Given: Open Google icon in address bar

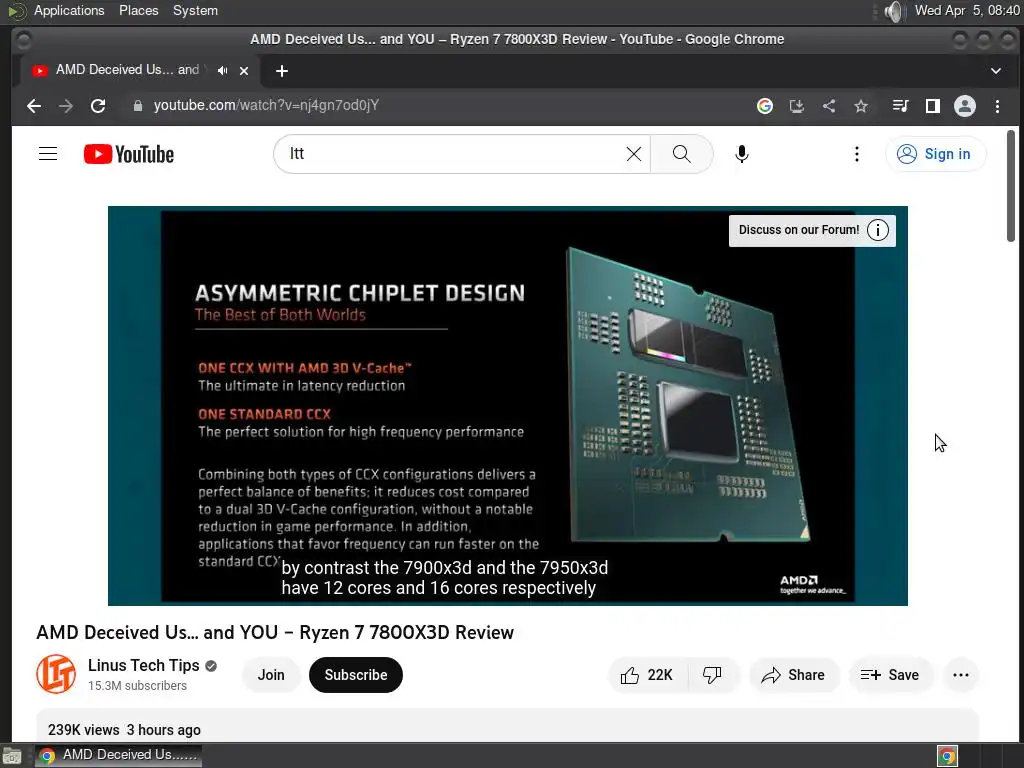Looking at the screenshot, I should (765, 106).
